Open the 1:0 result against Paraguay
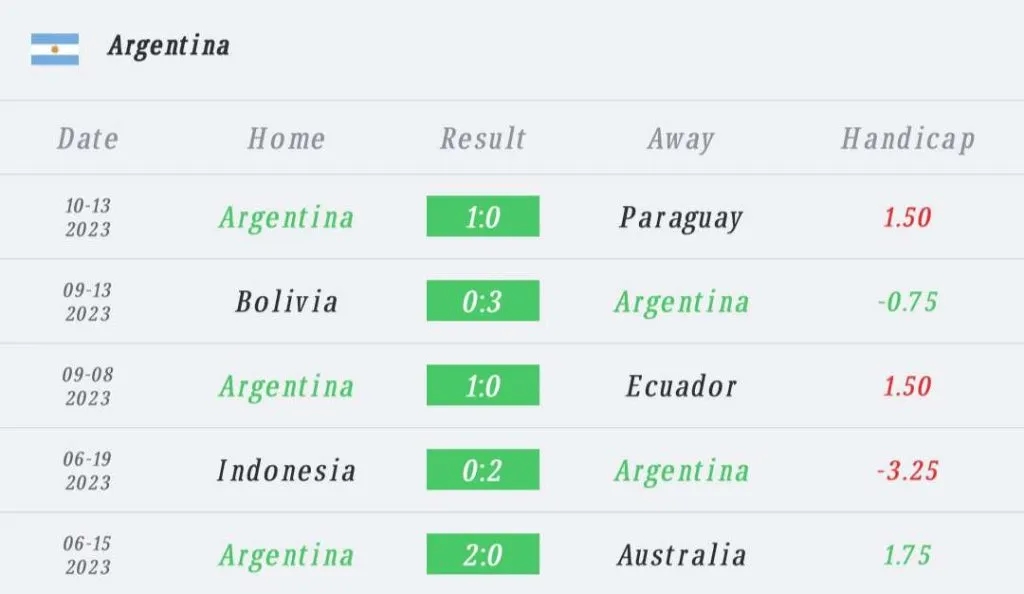Image resolution: width=1024 pixels, height=594 pixels. tap(483, 217)
